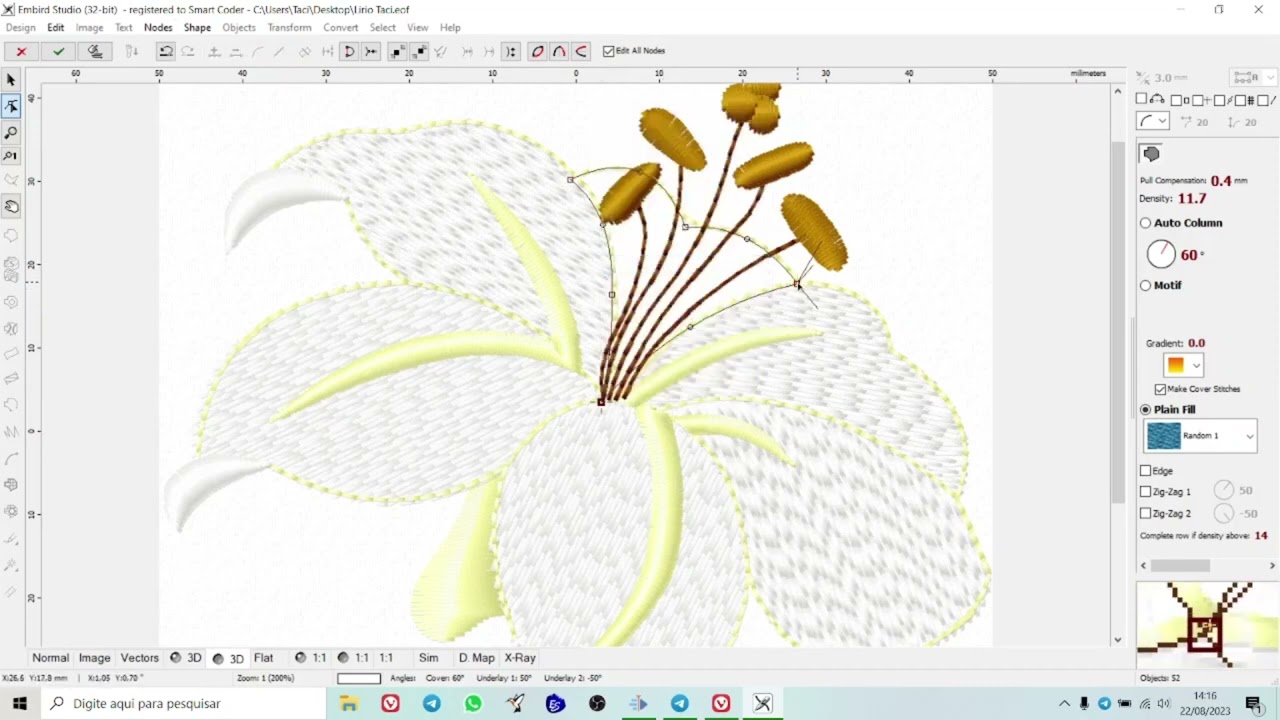Image resolution: width=1280 pixels, height=720 pixels.
Task: Click the 60° angle dial
Action: [1161, 254]
